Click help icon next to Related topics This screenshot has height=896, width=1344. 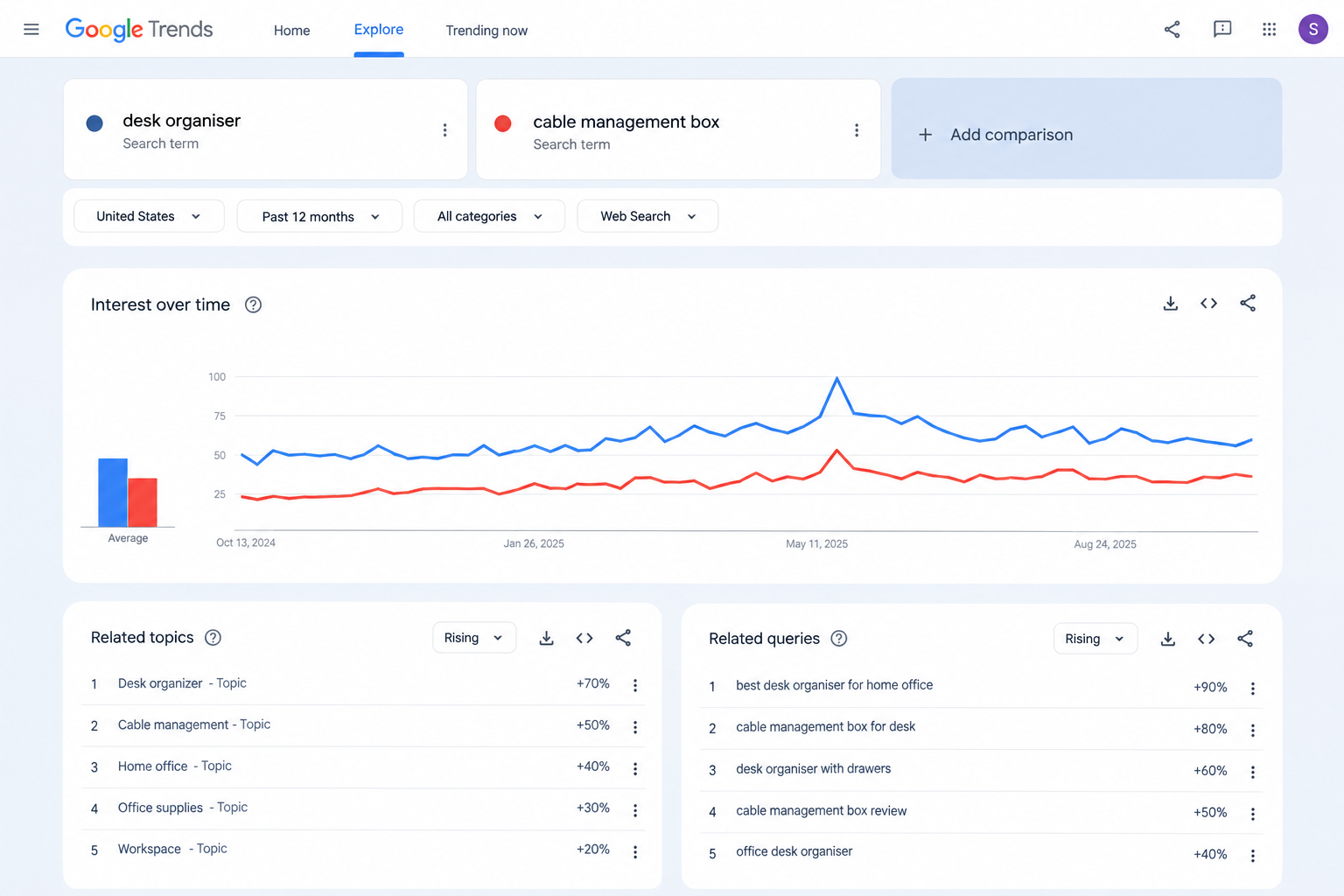point(213,638)
